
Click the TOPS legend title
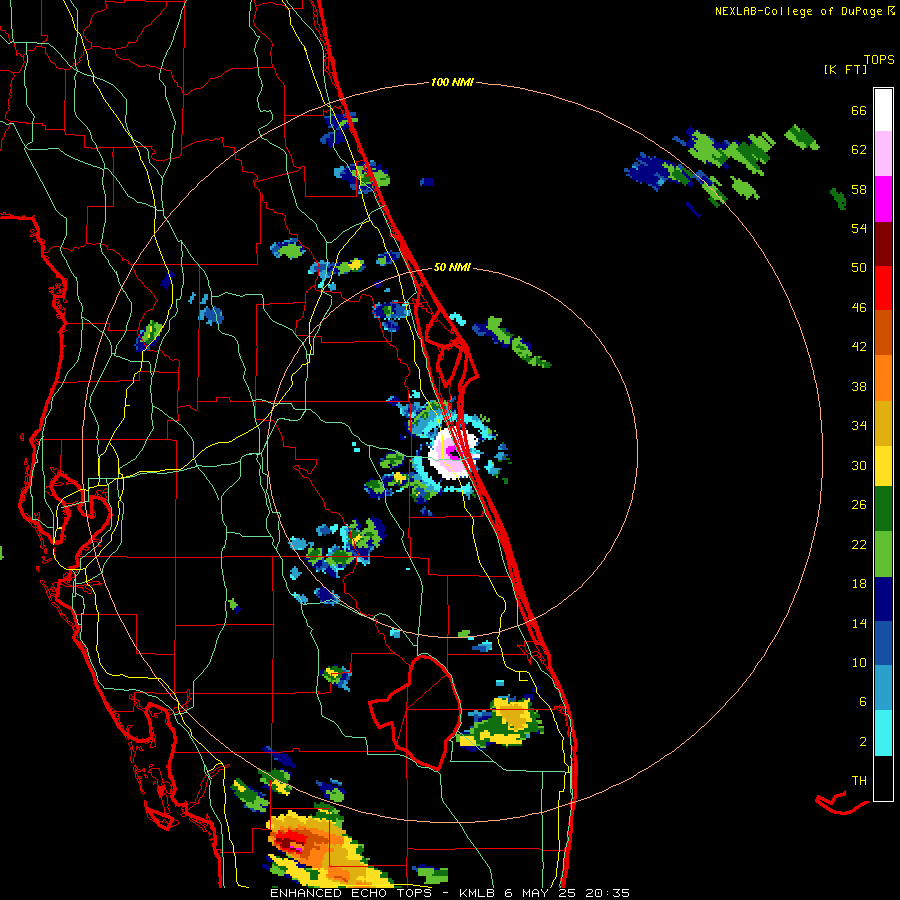879,59
